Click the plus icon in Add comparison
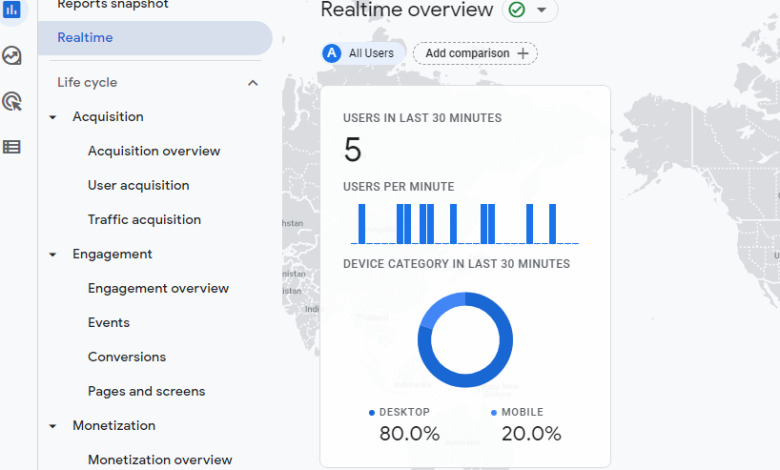Image resolution: width=780 pixels, height=470 pixels. [x=523, y=53]
